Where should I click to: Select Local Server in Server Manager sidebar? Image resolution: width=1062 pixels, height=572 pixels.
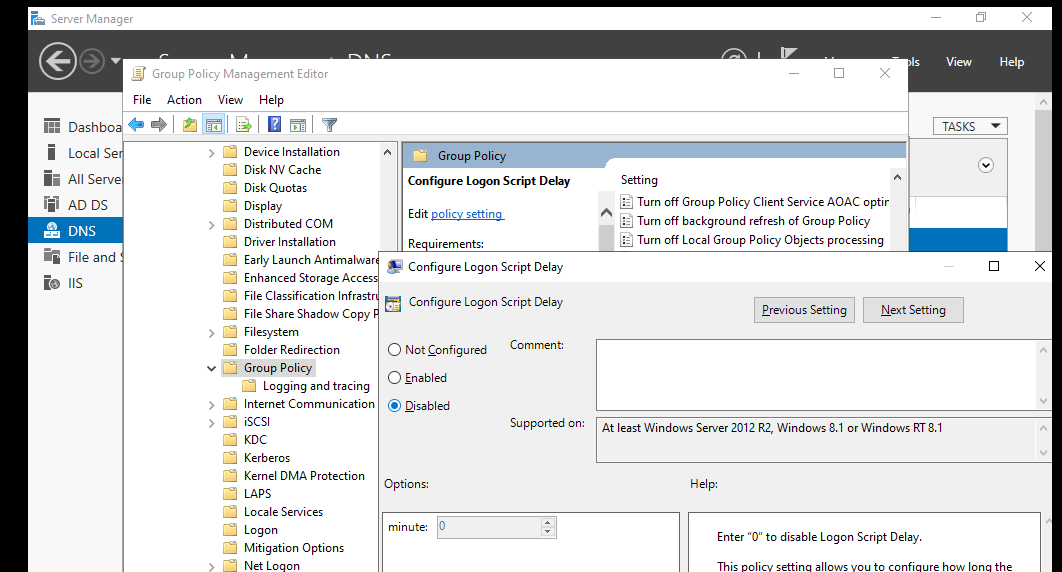coord(84,153)
